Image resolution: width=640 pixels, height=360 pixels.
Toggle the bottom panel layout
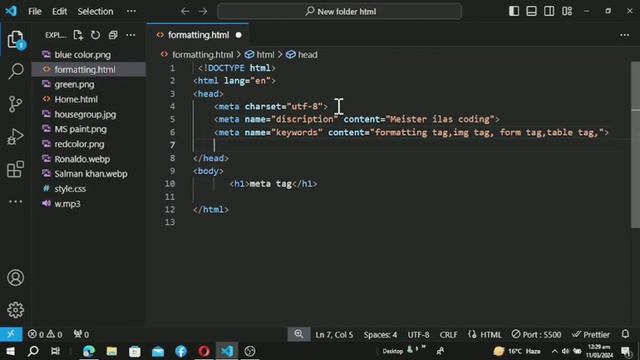531,11
